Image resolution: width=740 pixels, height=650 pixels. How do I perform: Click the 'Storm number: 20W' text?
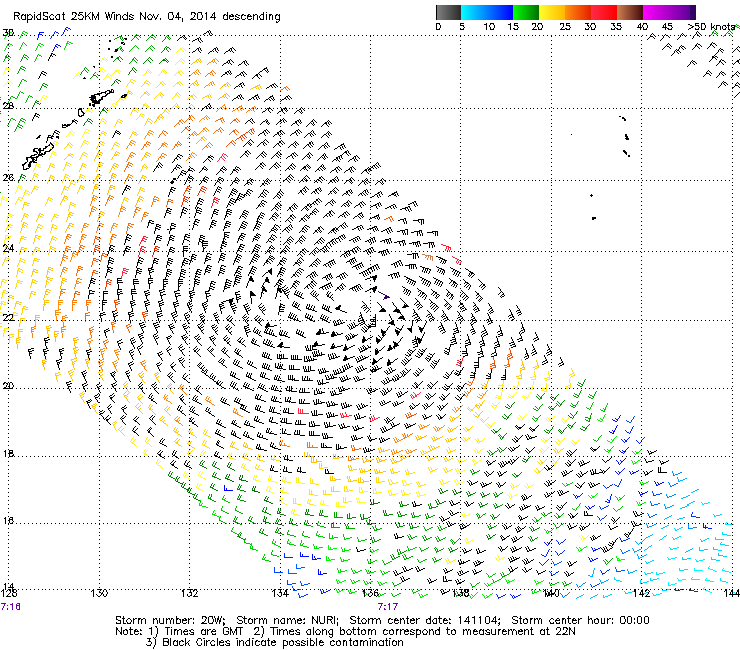click(170, 620)
